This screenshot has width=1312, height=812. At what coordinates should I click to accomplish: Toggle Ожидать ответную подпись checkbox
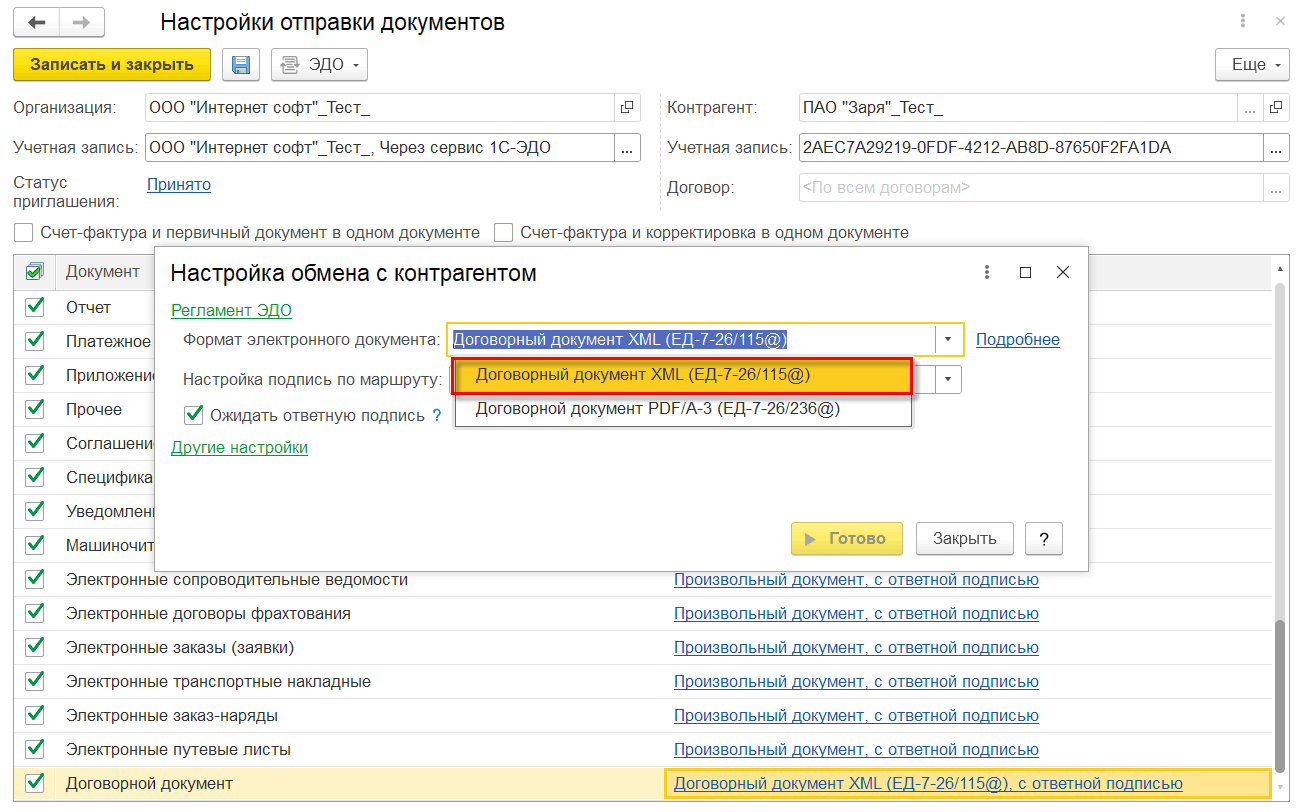click(x=194, y=414)
